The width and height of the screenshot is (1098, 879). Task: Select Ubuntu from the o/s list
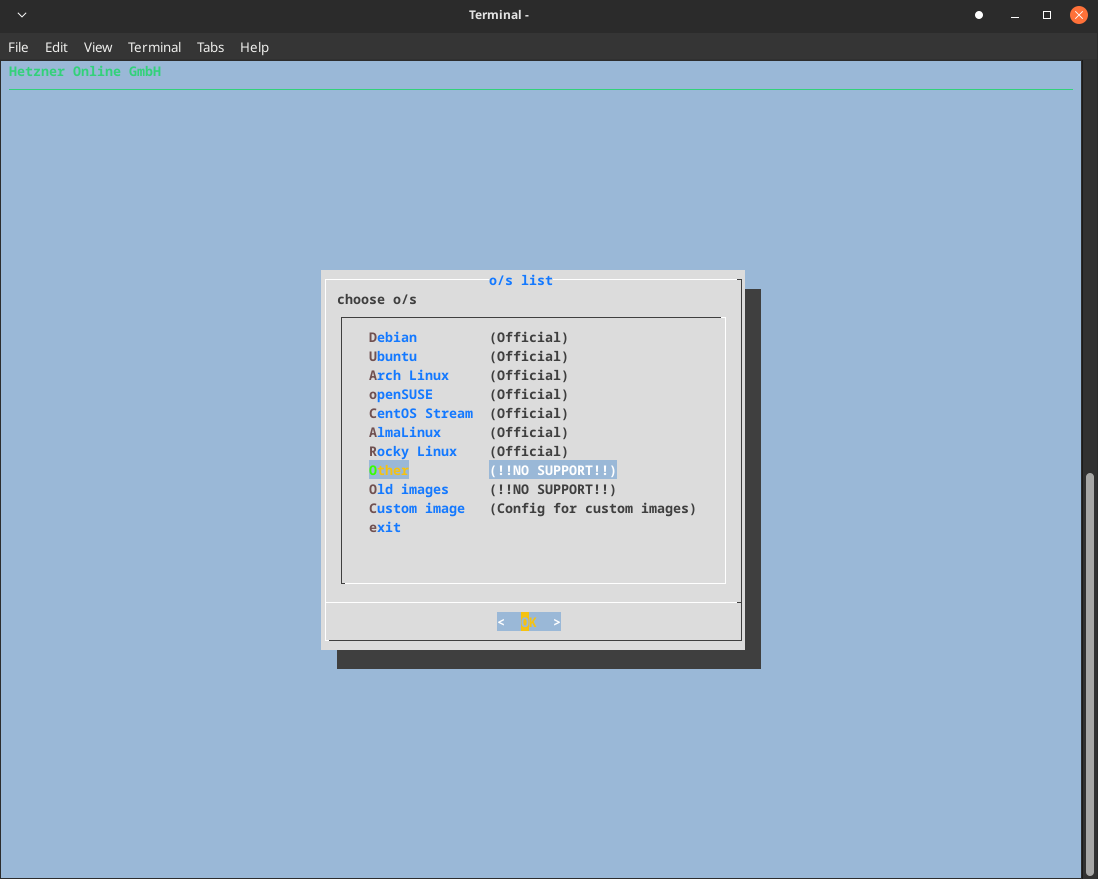[393, 356]
